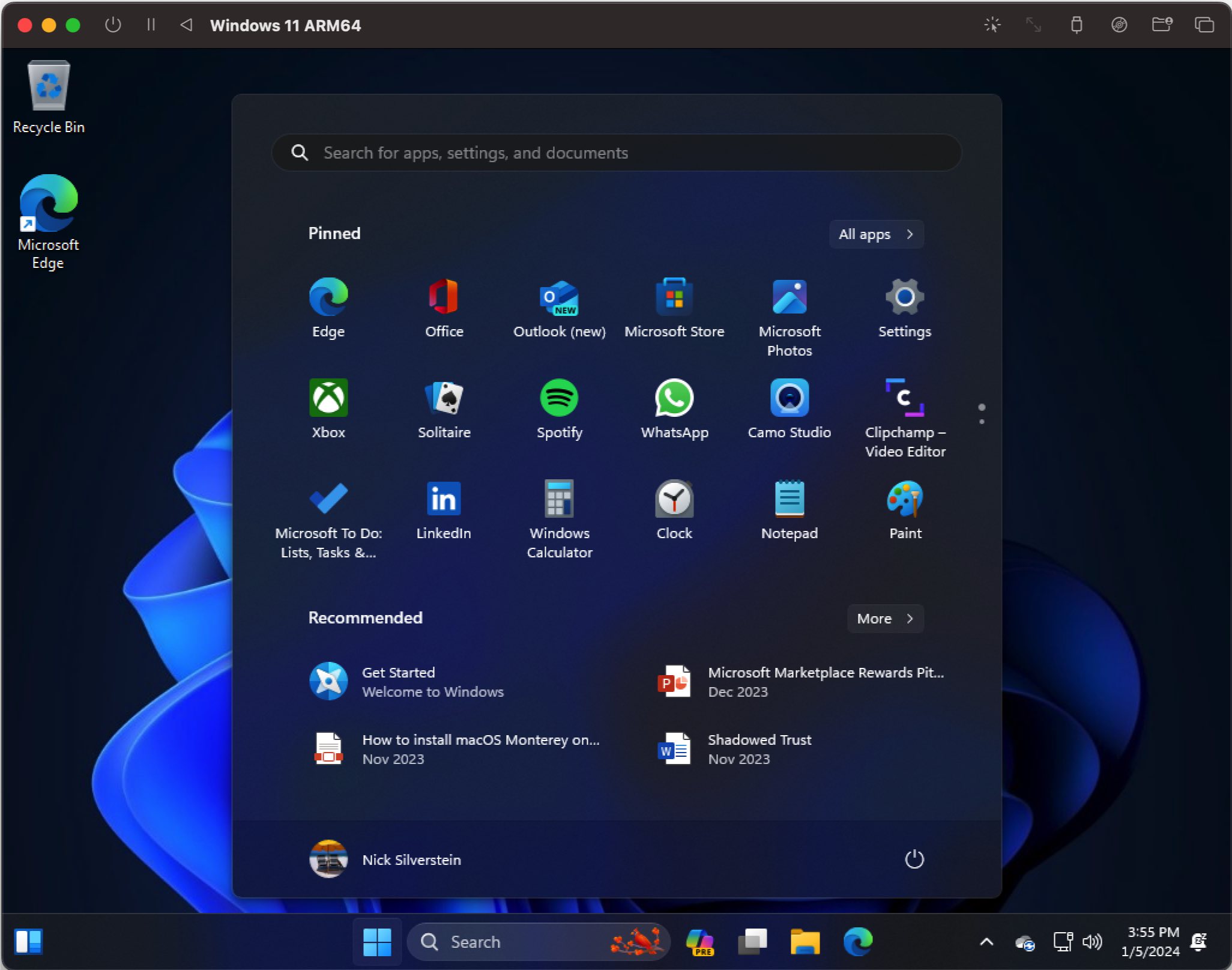1232x970 pixels.
Task: Open File Explorer from the taskbar
Action: (805, 942)
